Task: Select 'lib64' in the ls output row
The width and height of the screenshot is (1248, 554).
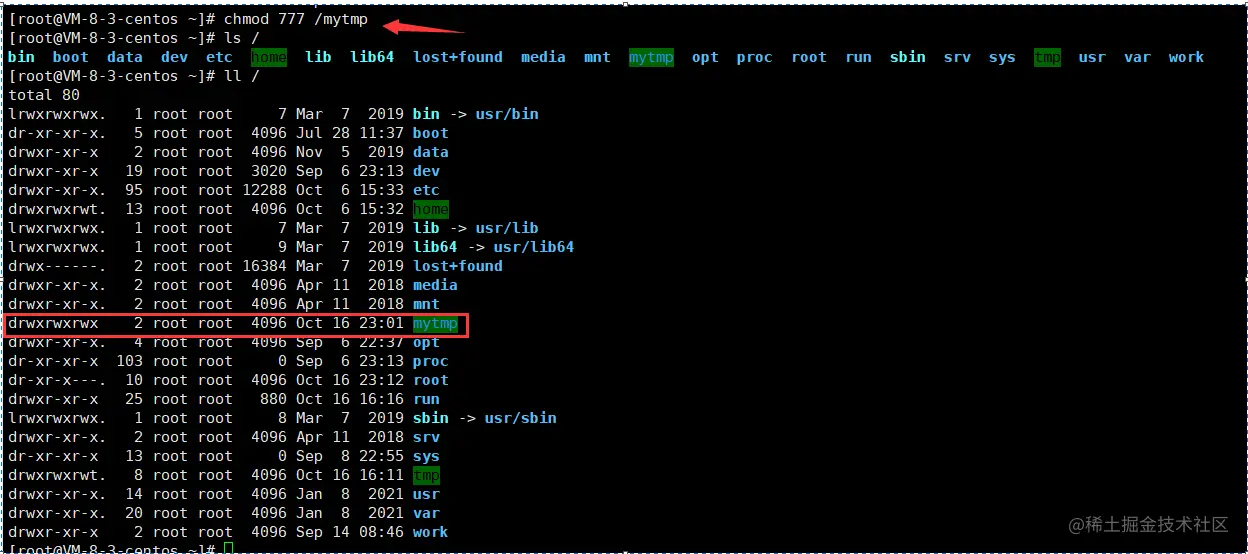Action: [x=372, y=57]
